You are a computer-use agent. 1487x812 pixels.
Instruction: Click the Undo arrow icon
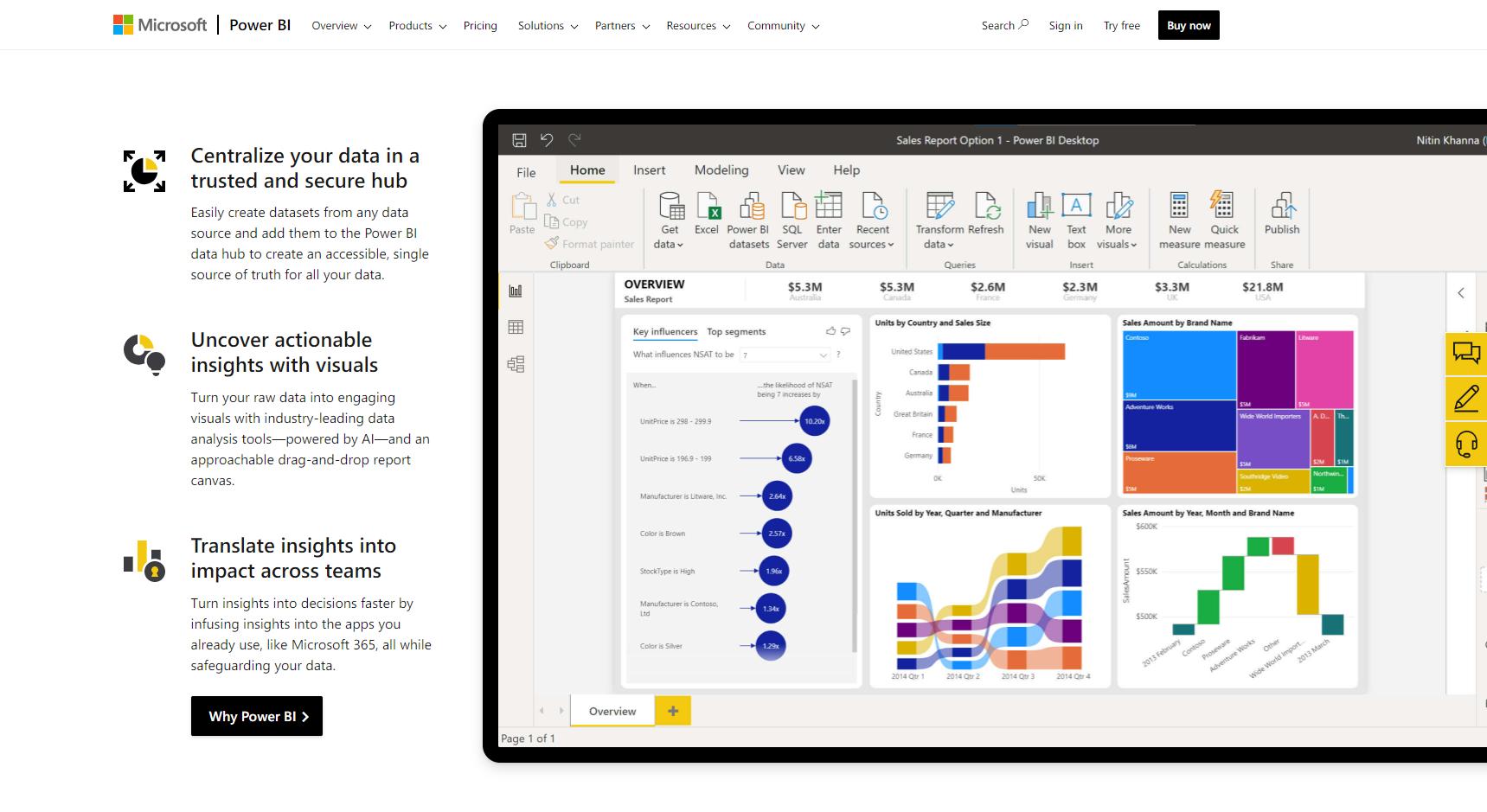(547, 139)
